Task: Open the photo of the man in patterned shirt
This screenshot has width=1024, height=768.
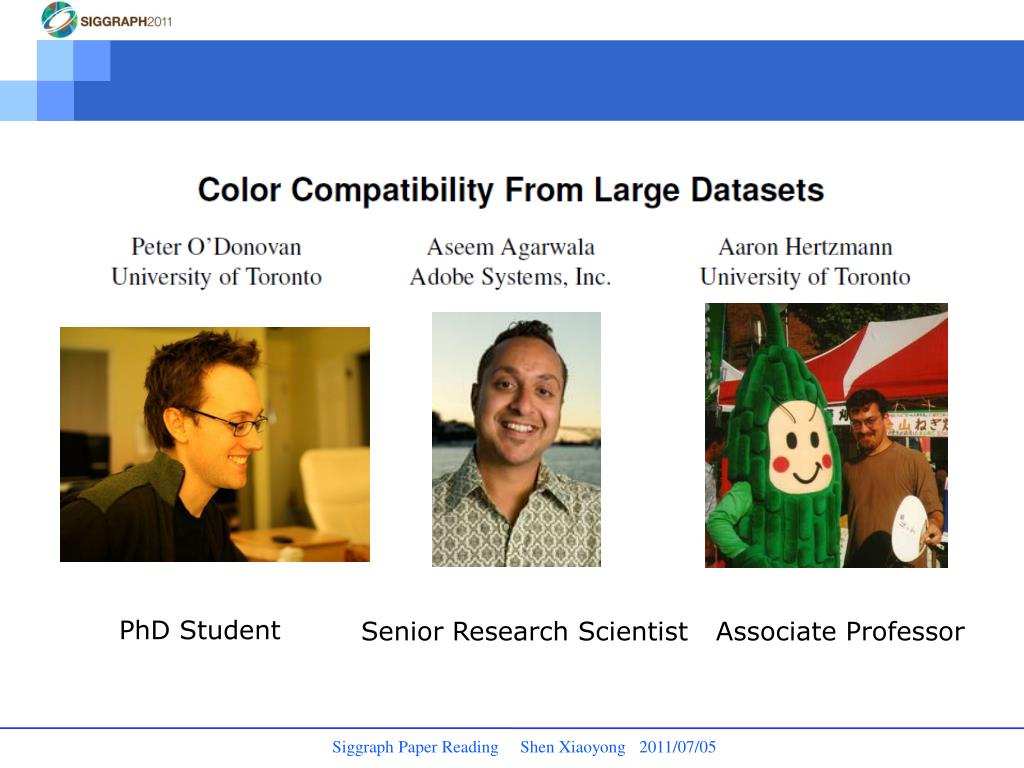Action: pyautogui.click(x=517, y=439)
